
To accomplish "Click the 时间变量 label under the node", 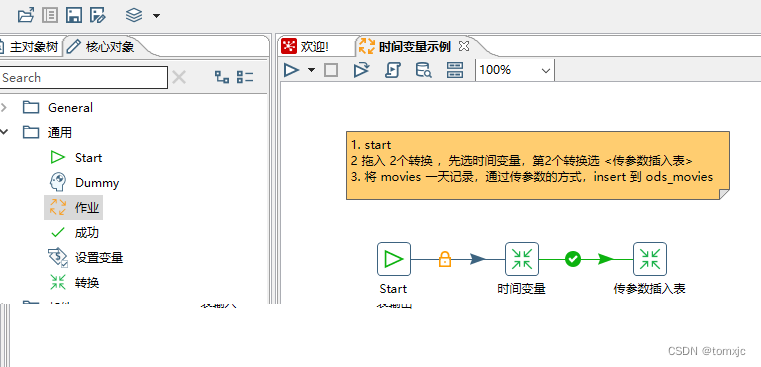I will [522, 289].
